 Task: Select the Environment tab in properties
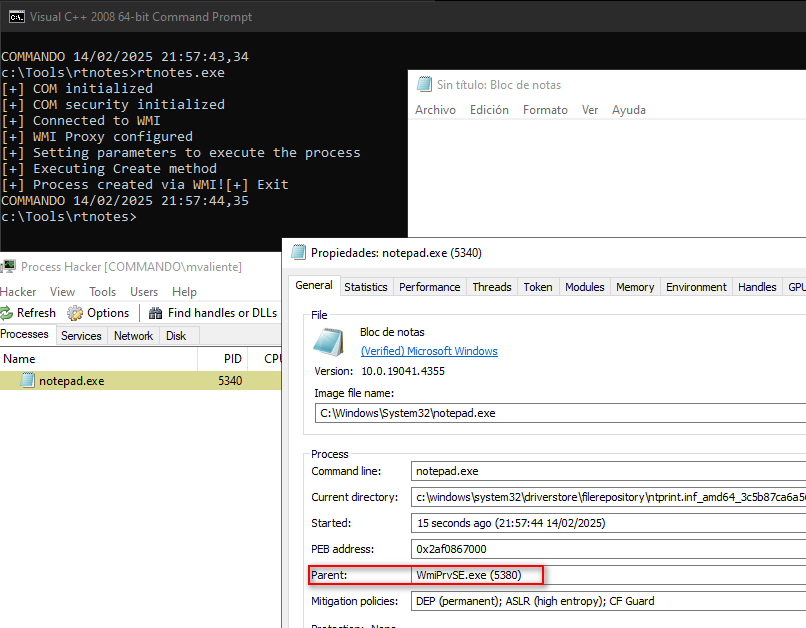(697, 287)
